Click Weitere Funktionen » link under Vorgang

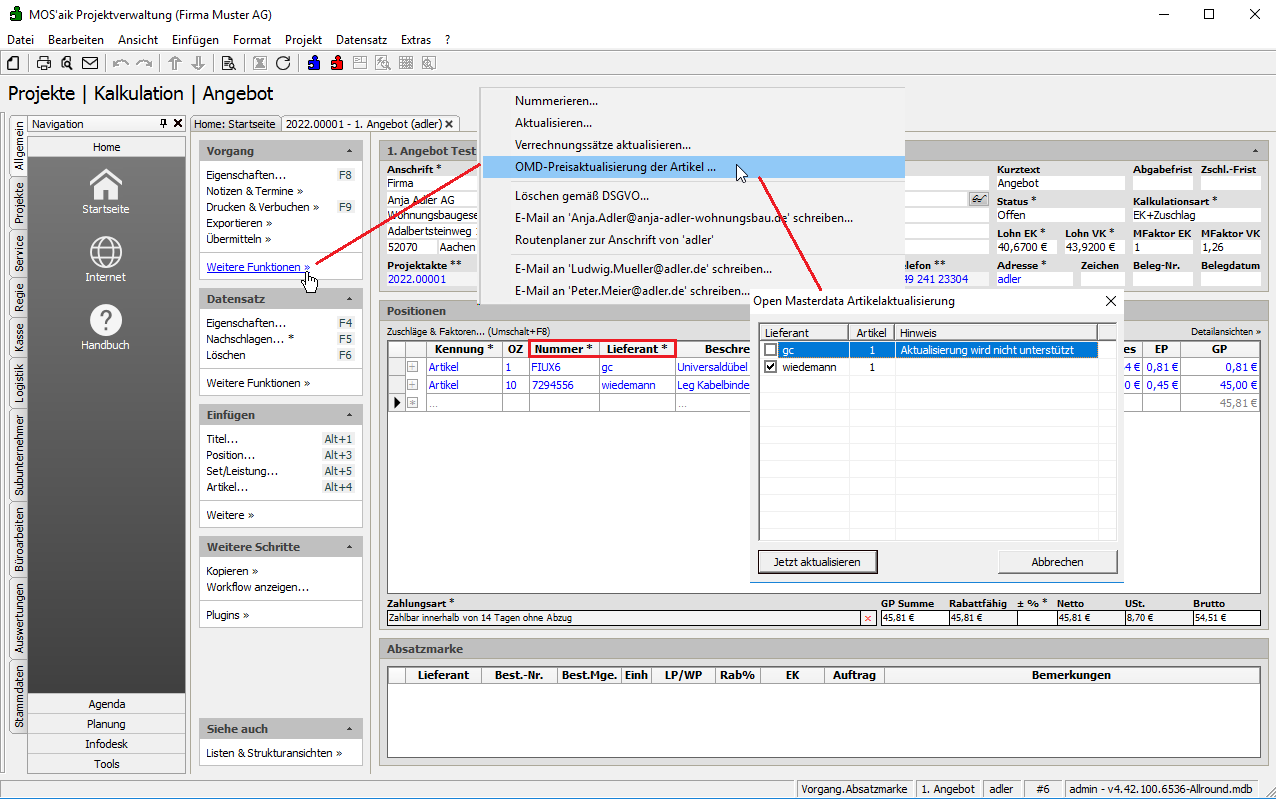258,267
